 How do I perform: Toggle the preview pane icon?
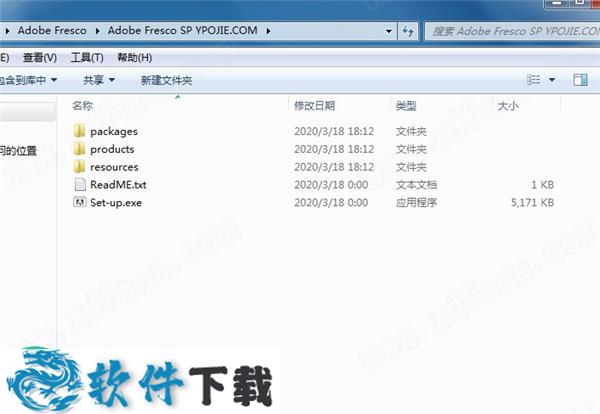(x=580, y=79)
